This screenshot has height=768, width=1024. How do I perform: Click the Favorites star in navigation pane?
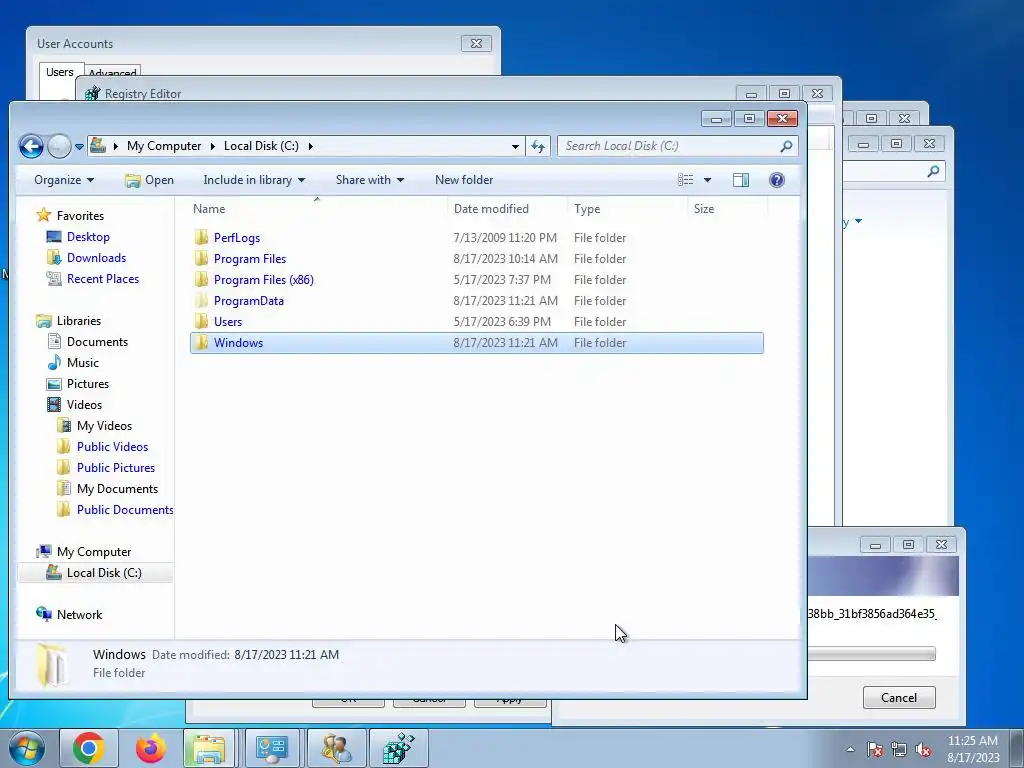[x=44, y=215]
